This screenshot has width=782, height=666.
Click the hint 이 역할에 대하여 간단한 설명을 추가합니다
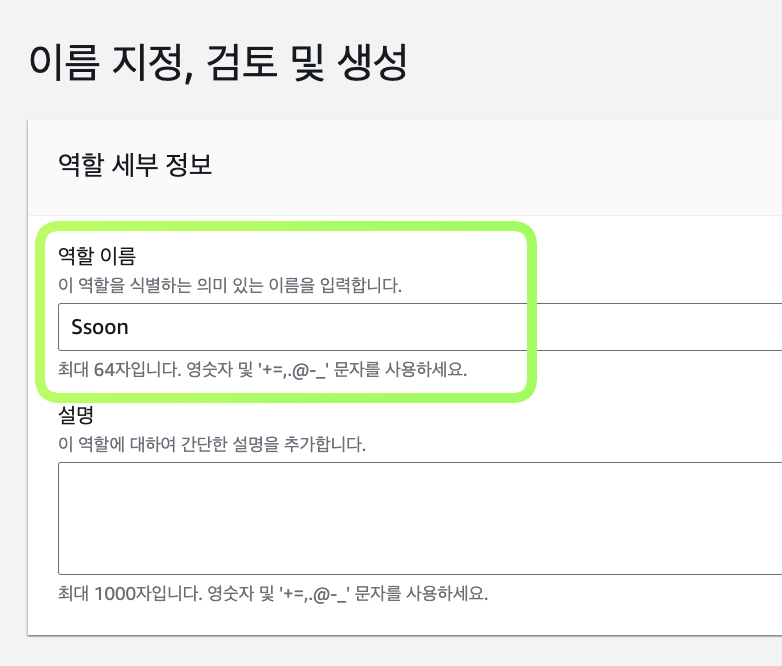tap(212, 444)
